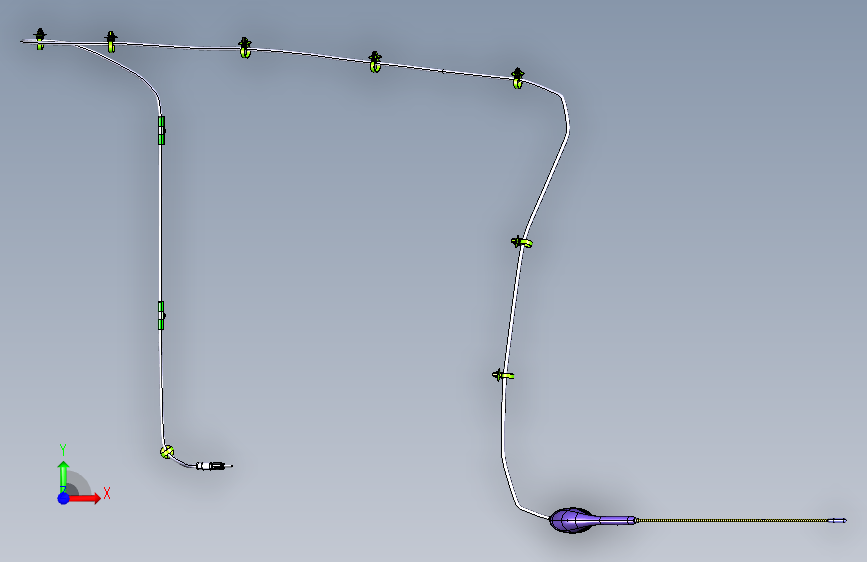Select the fourth clip from the left on the top cable

(375, 62)
